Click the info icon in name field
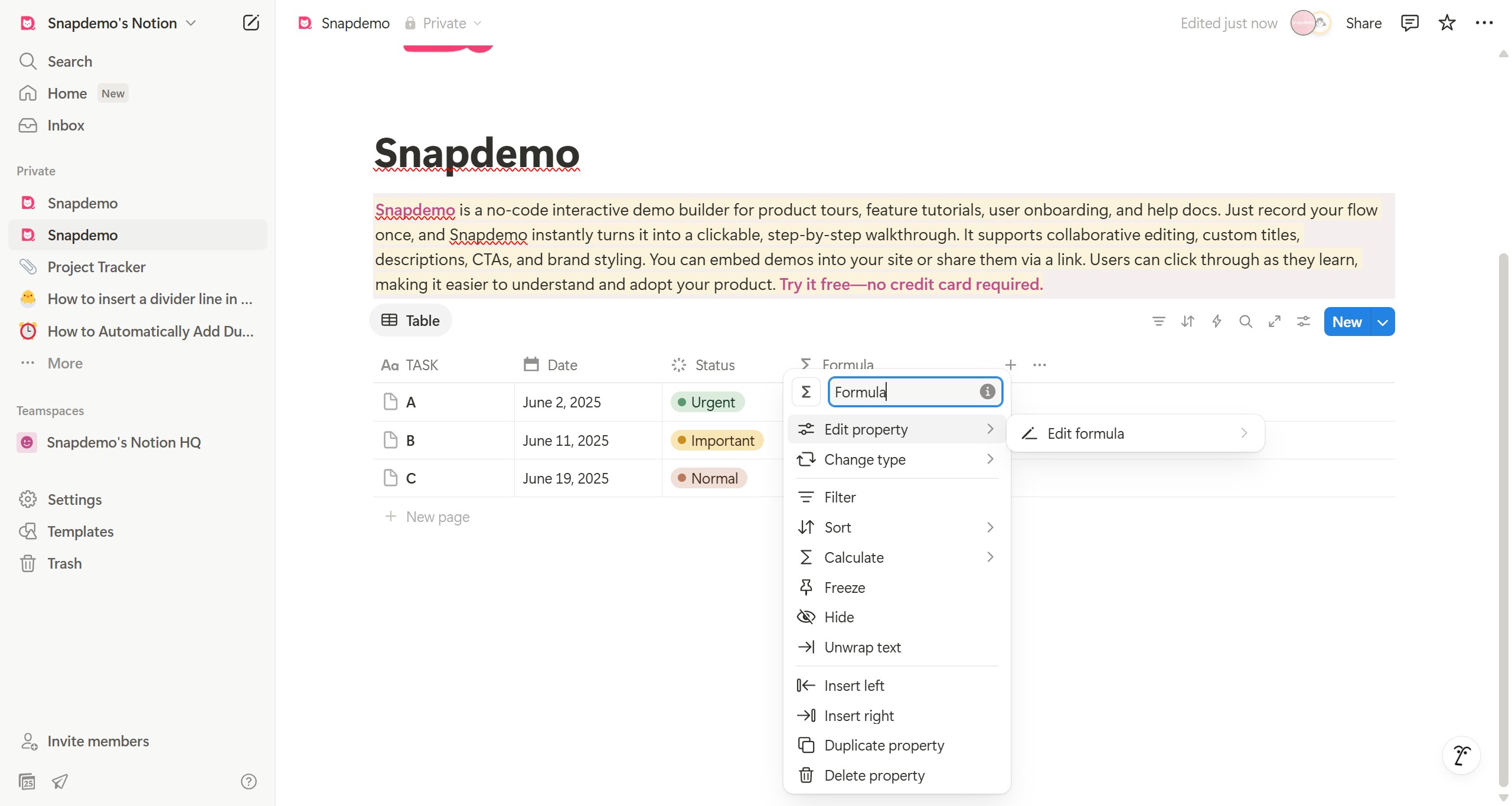 click(x=988, y=391)
